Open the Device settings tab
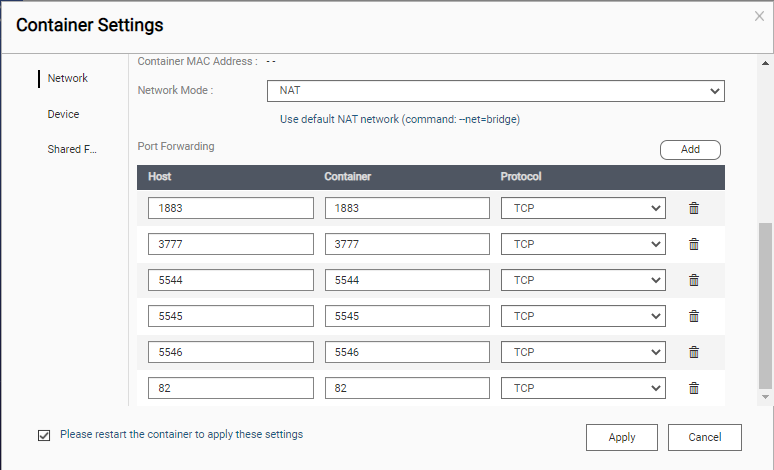 pos(63,114)
